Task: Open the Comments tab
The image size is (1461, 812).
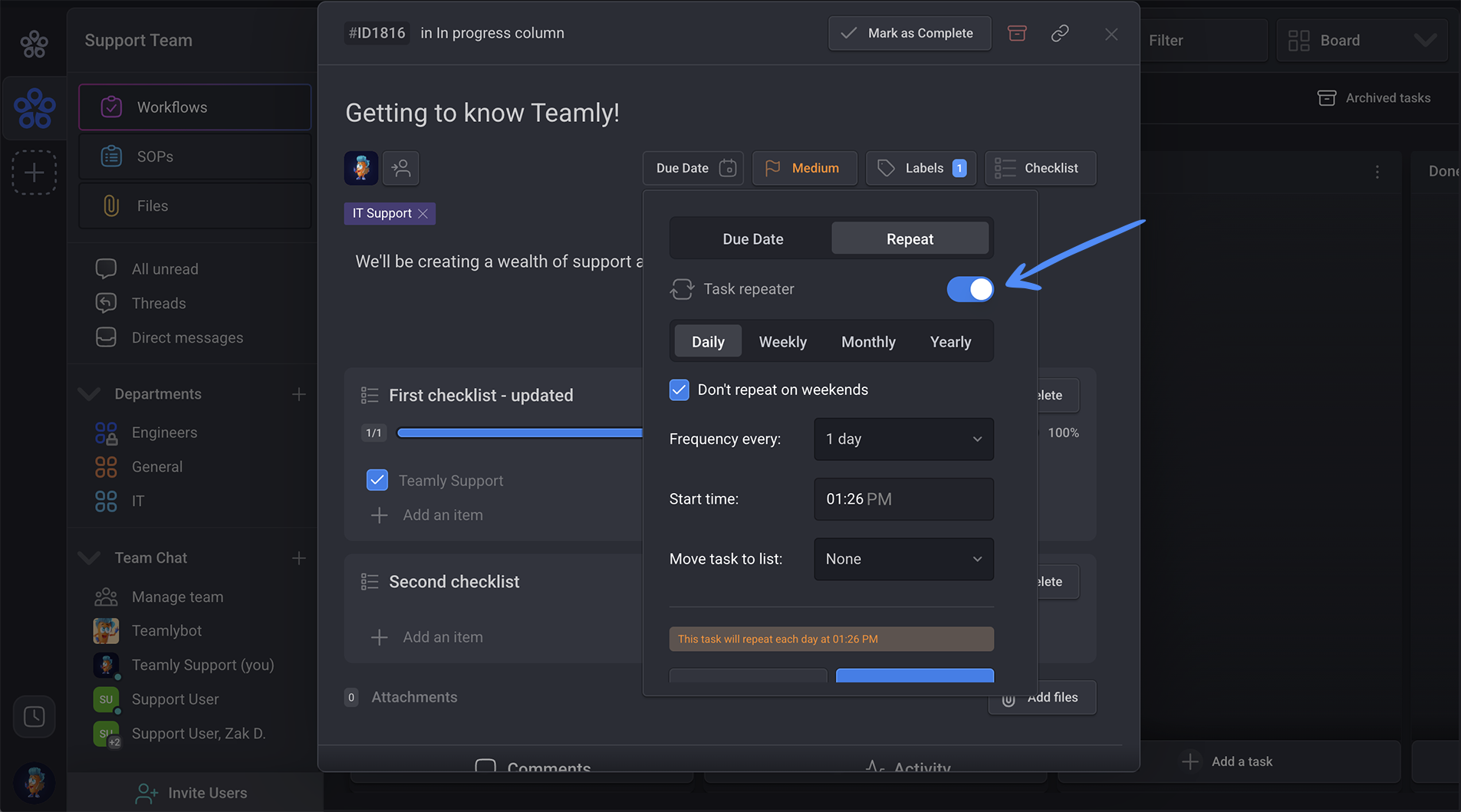Action: pyautogui.click(x=533, y=768)
